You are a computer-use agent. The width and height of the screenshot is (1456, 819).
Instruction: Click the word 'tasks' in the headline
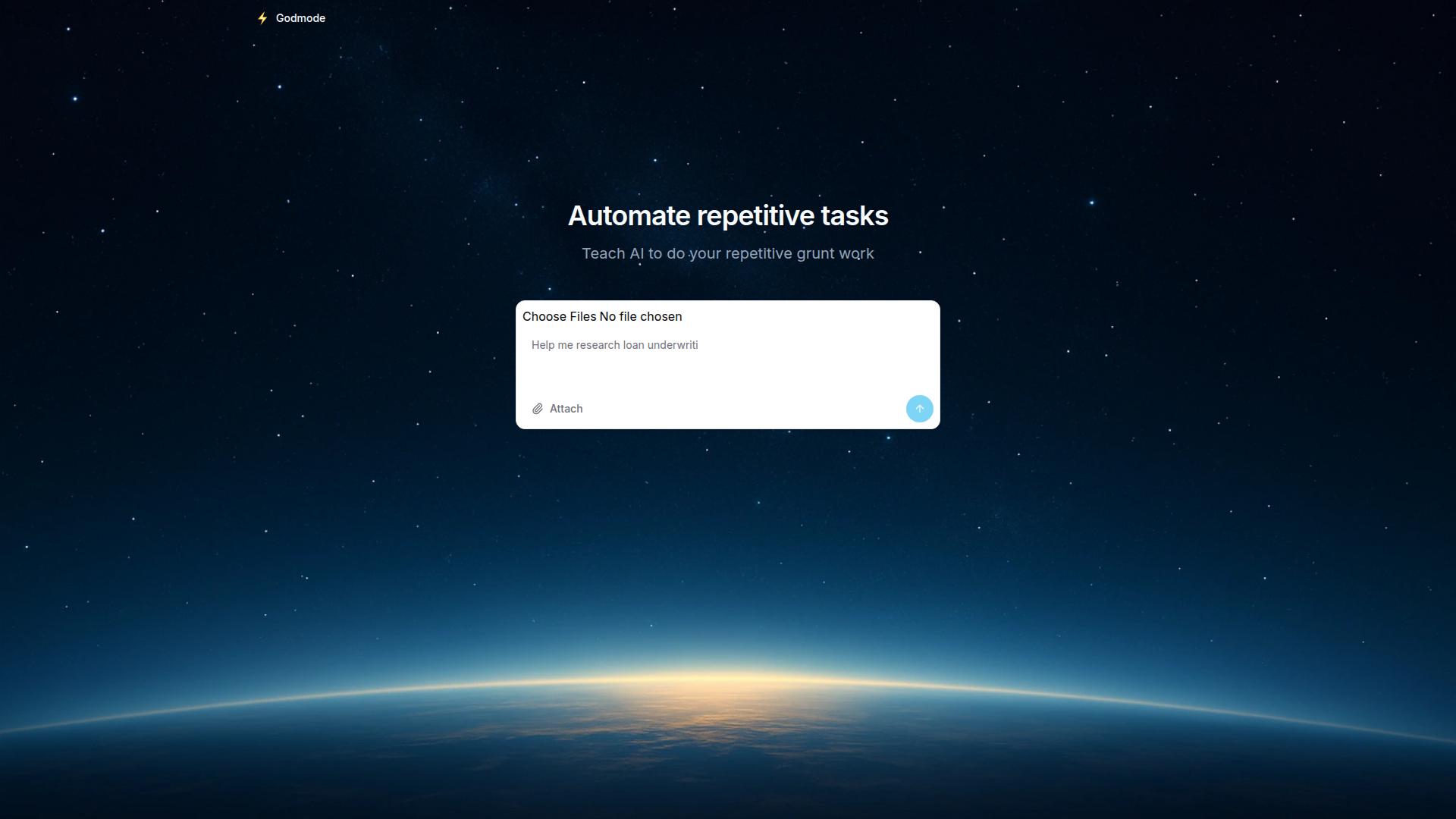click(x=854, y=216)
